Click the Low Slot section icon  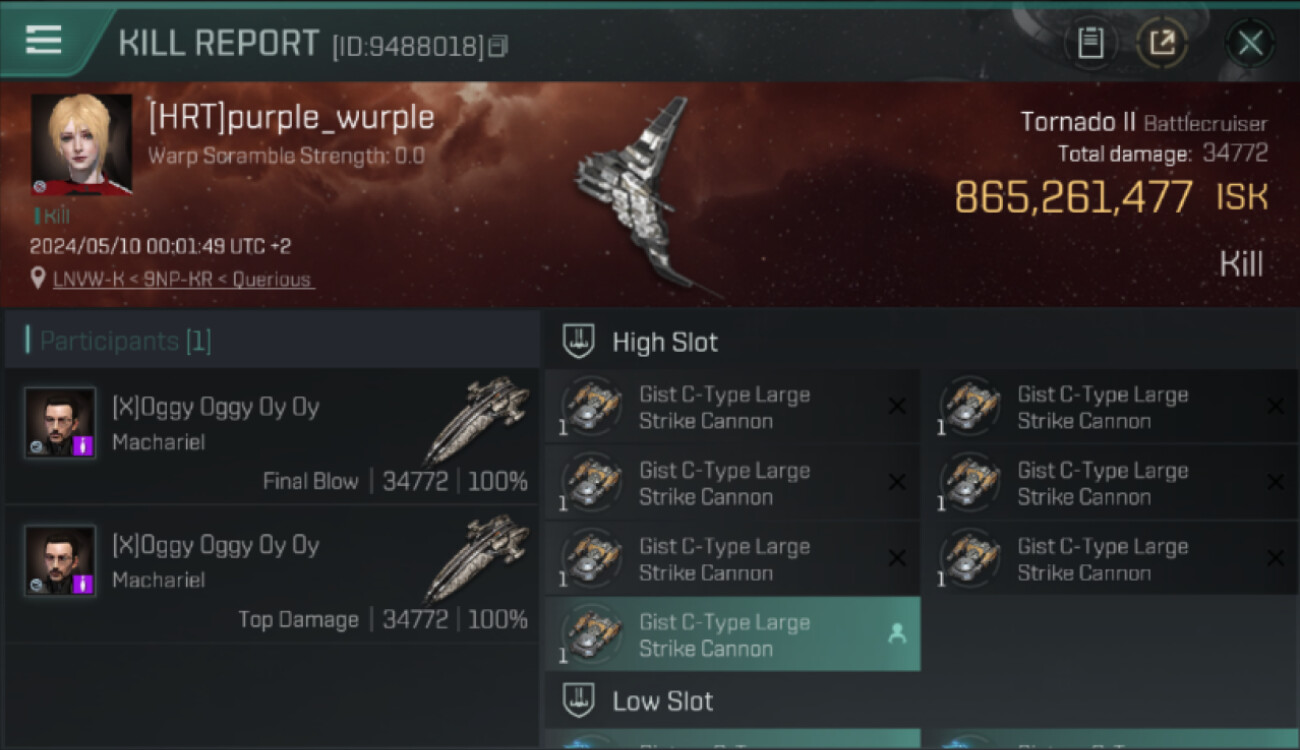[579, 700]
